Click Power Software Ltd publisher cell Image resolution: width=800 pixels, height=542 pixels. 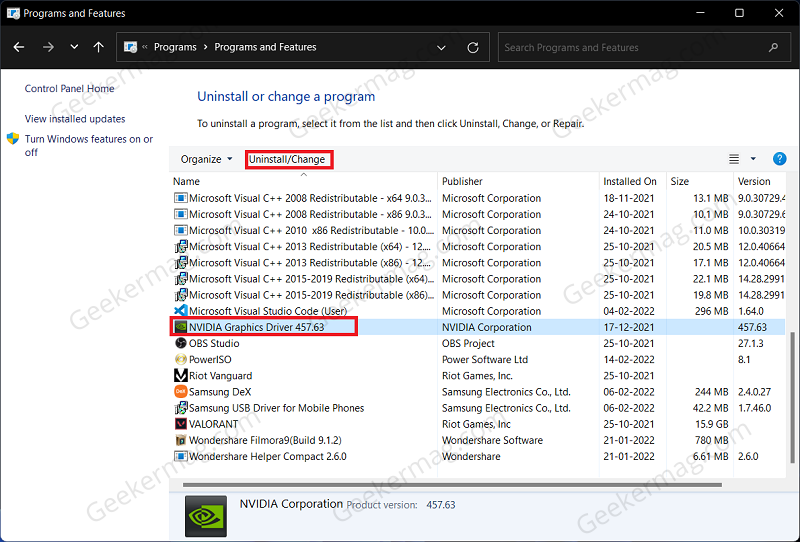coord(485,360)
